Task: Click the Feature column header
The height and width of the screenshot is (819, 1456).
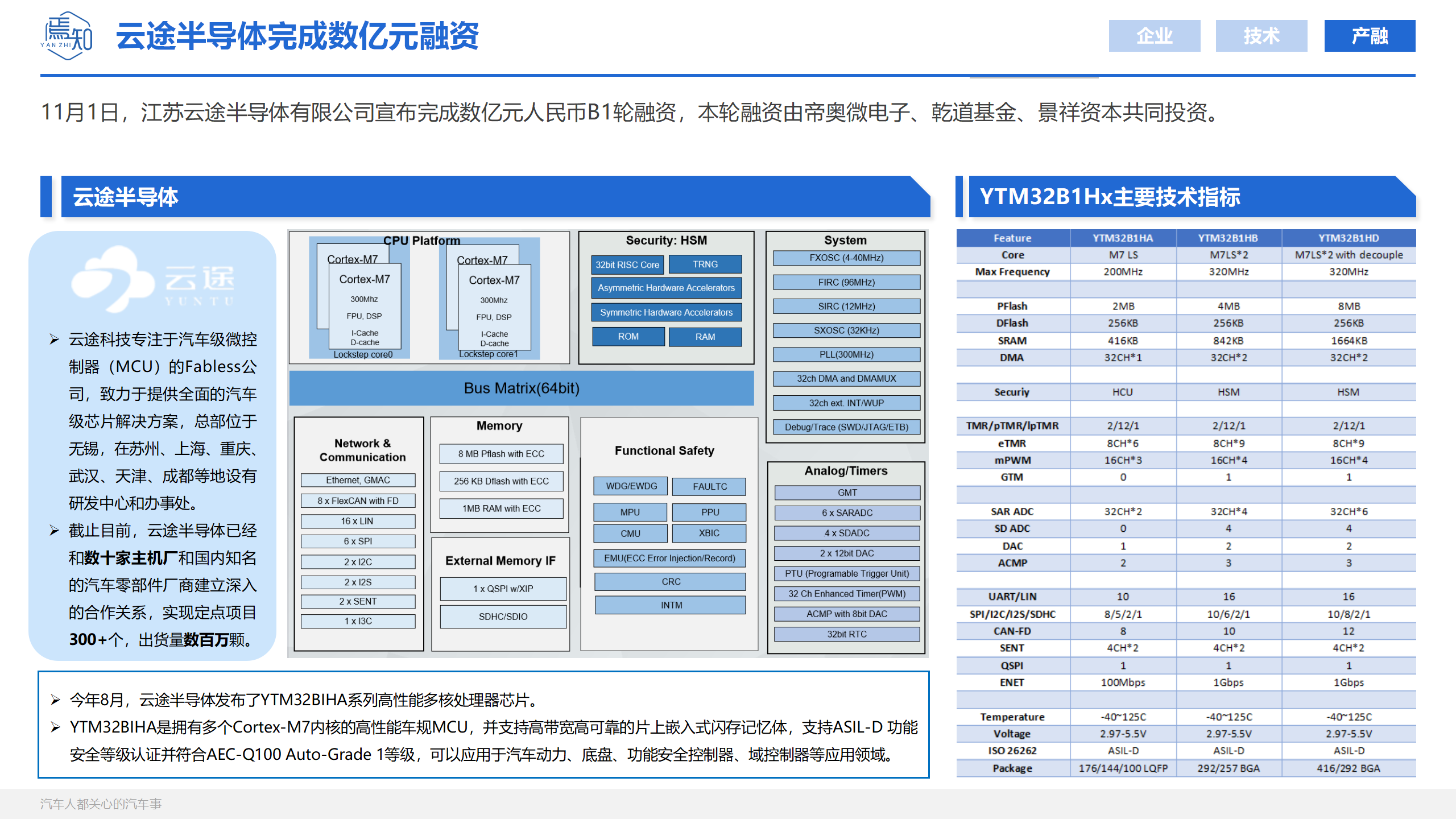Action: point(1012,238)
